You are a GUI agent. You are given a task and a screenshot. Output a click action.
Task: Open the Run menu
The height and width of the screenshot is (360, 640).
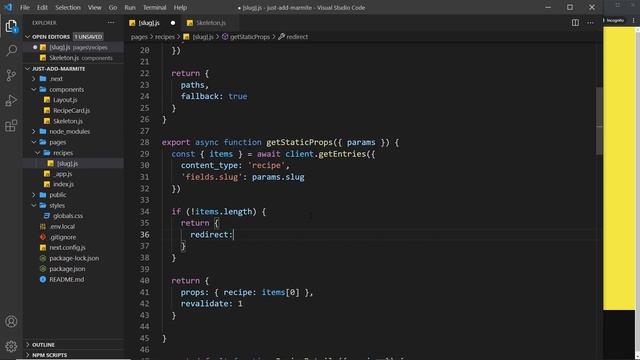coord(130,7)
